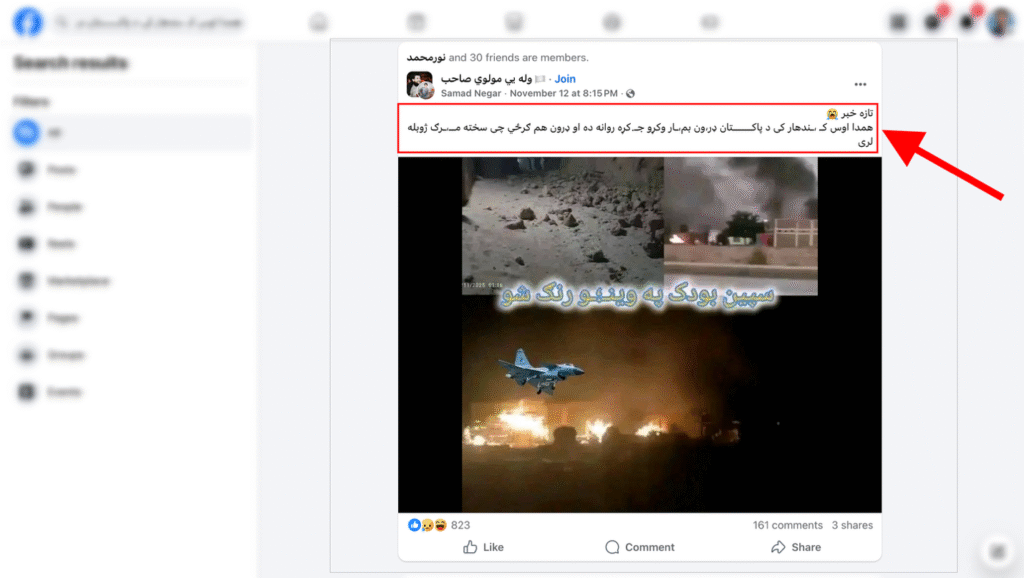Open the account profile picture menu

pyautogui.click(x=1000, y=22)
